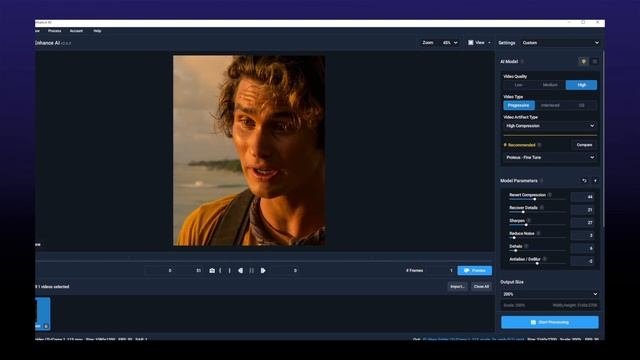640x360 pixels.
Task: Click the trim start marker icon
Action: click(x=220, y=271)
